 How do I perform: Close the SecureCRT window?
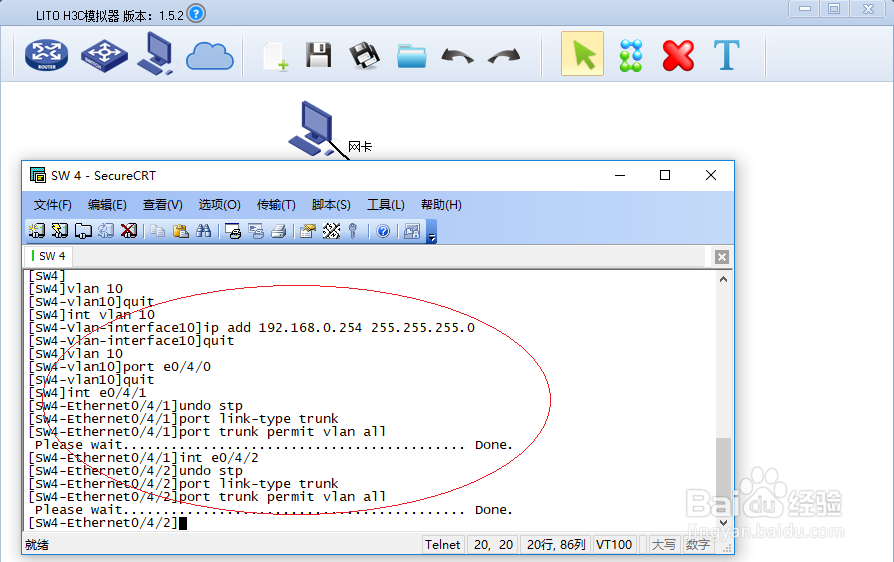710,176
